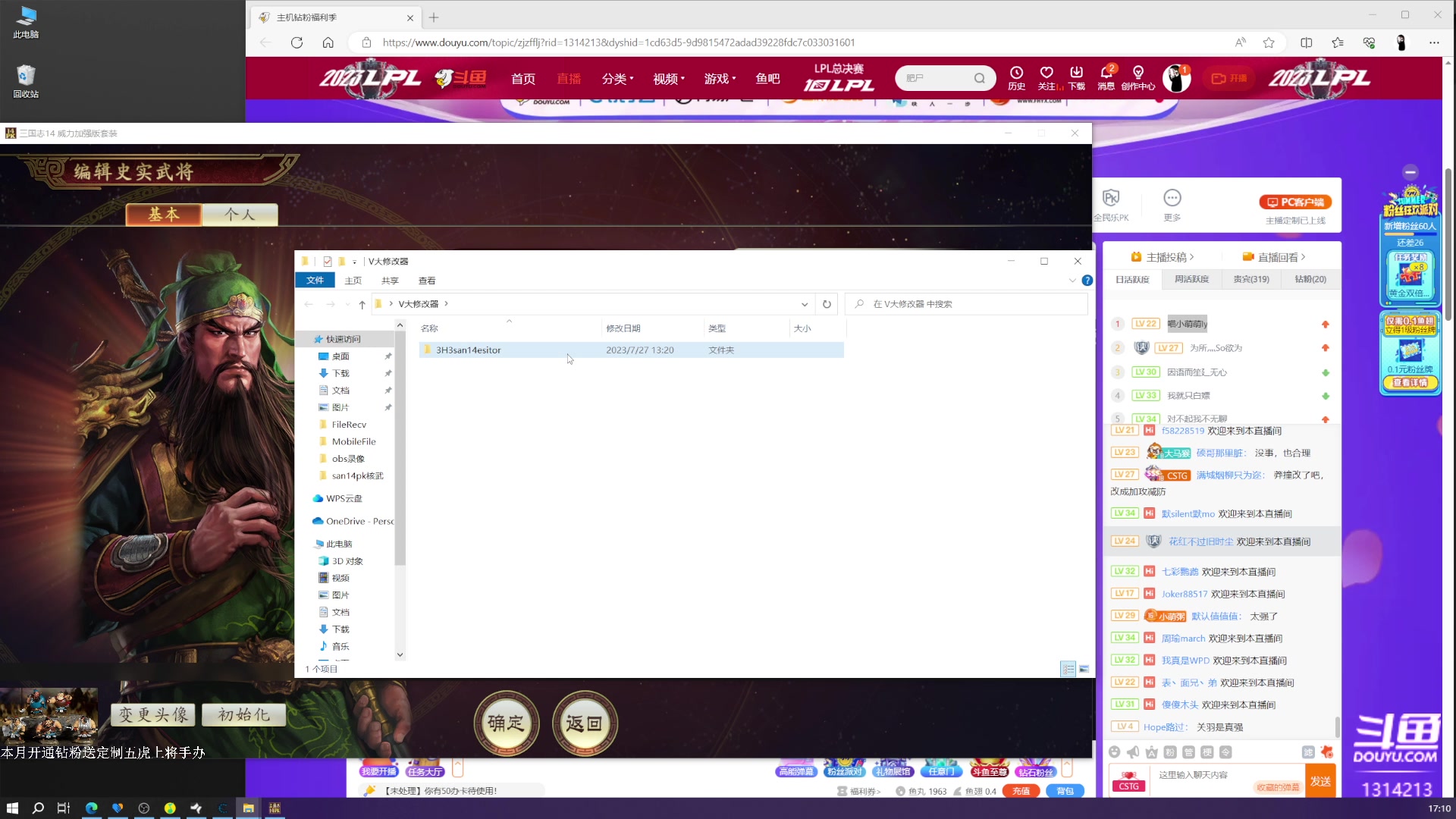Select 钻粉(20) tab in ranking panel
This screenshot has height=819, width=1456.
[x=1310, y=279]
